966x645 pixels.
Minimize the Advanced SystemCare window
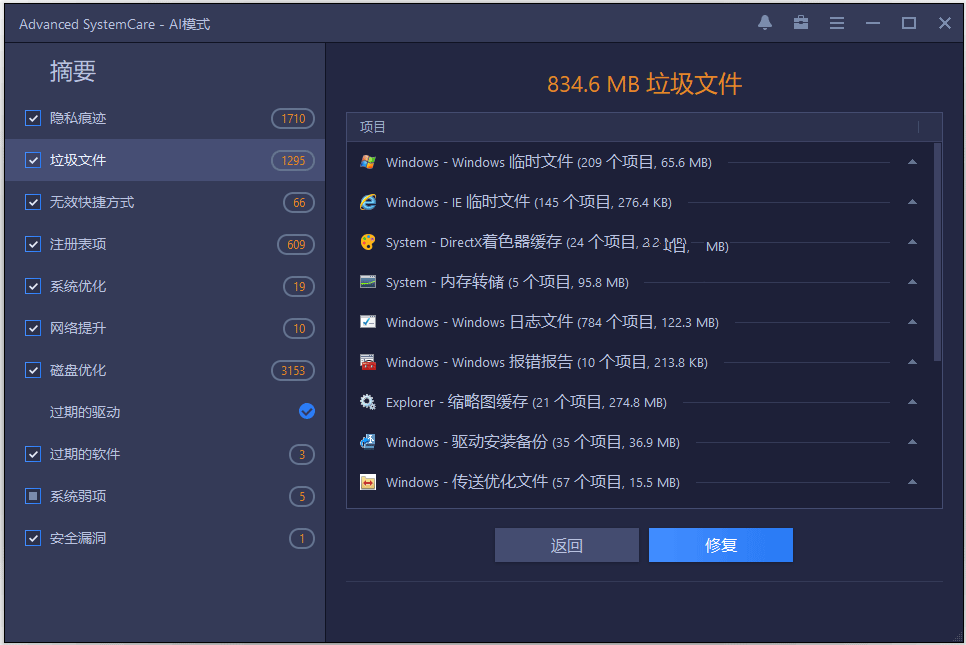tap(872, 23)
